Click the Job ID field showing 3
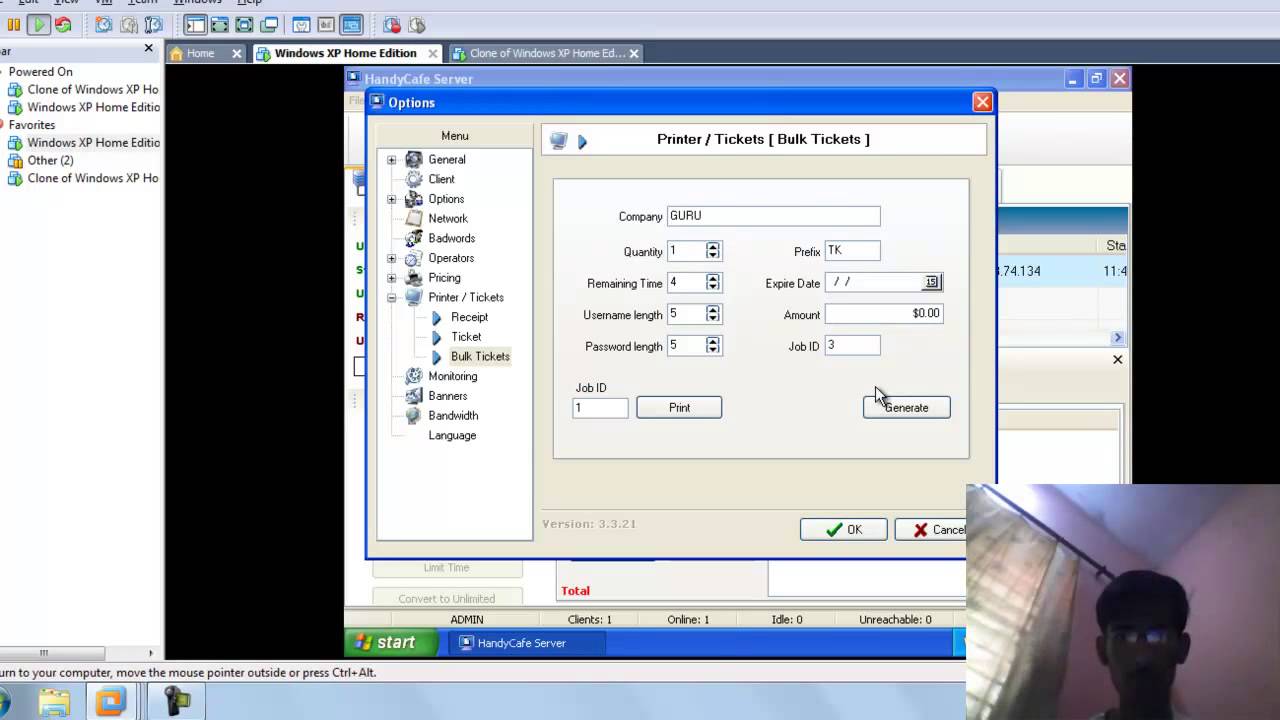The image size is (1280, 720). pyautogui.click(x=852, y=345)
